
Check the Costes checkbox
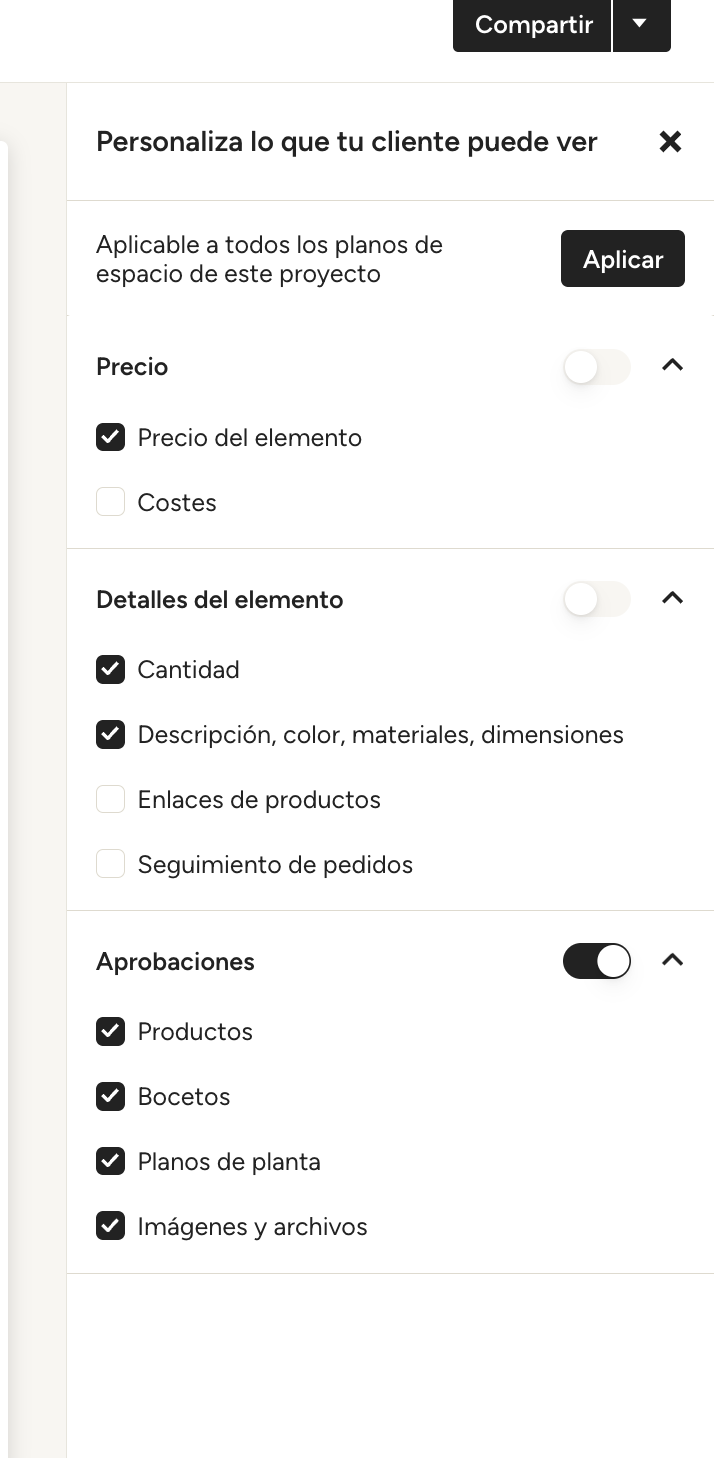tap(111, 502)
